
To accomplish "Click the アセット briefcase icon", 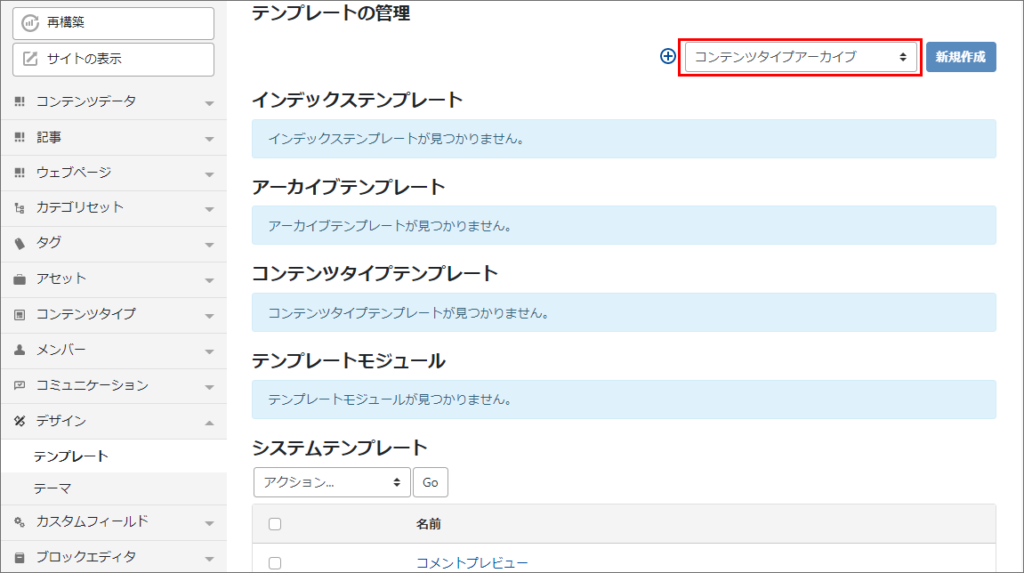I will [20, 279].
